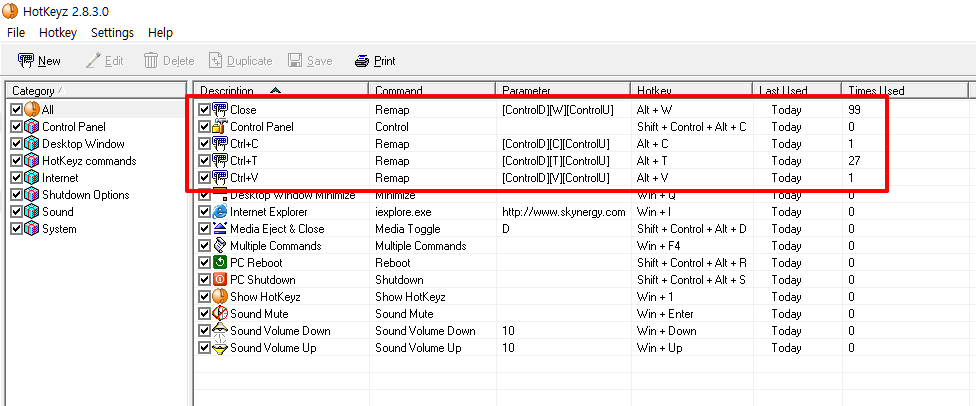The height and width of the screenshot is (406, 976).
Task: Open the File menu
Action: tap(16, 33)
